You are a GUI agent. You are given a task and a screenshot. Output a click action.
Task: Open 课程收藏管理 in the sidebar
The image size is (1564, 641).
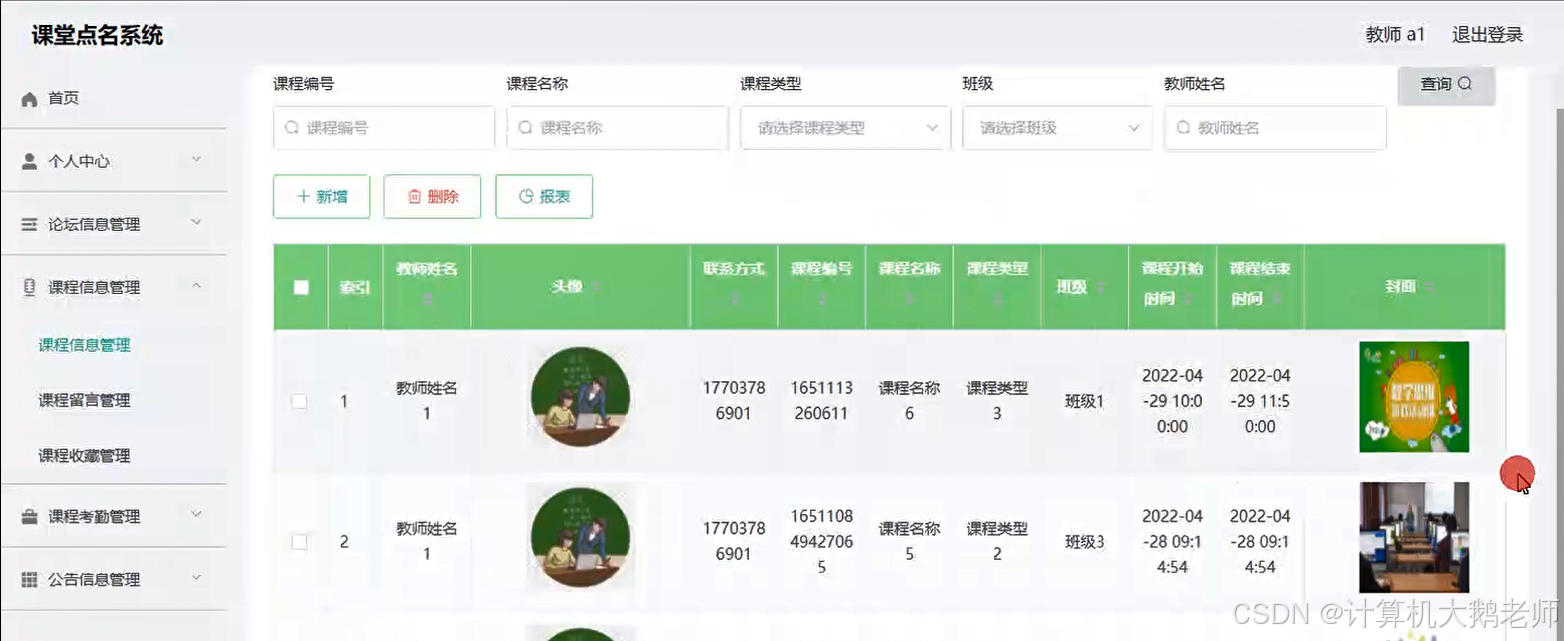pos(85,455)
